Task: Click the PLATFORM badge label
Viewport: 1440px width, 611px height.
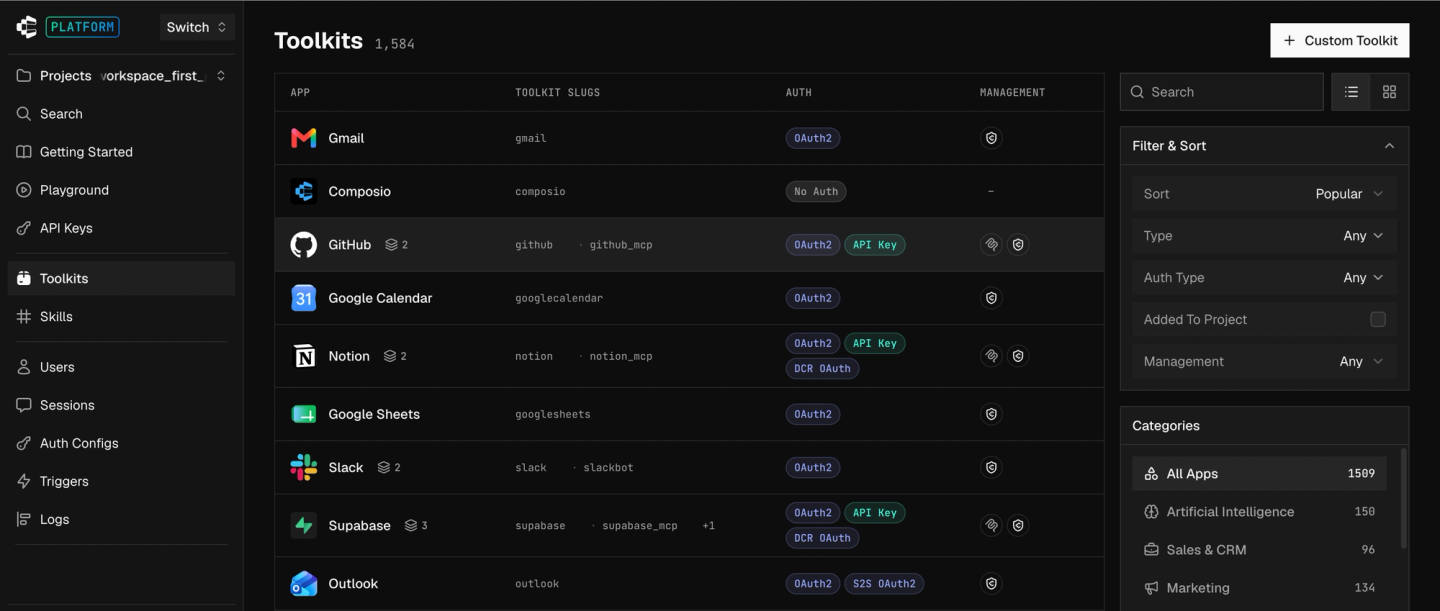Action: [82, 27]
